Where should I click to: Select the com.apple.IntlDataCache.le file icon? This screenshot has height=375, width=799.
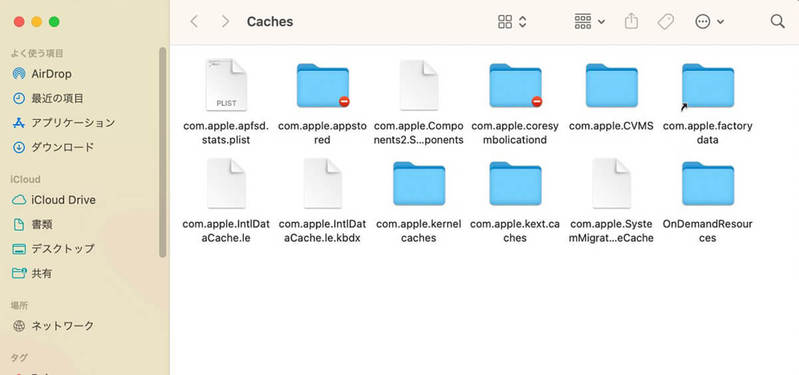tap(226, 183)
